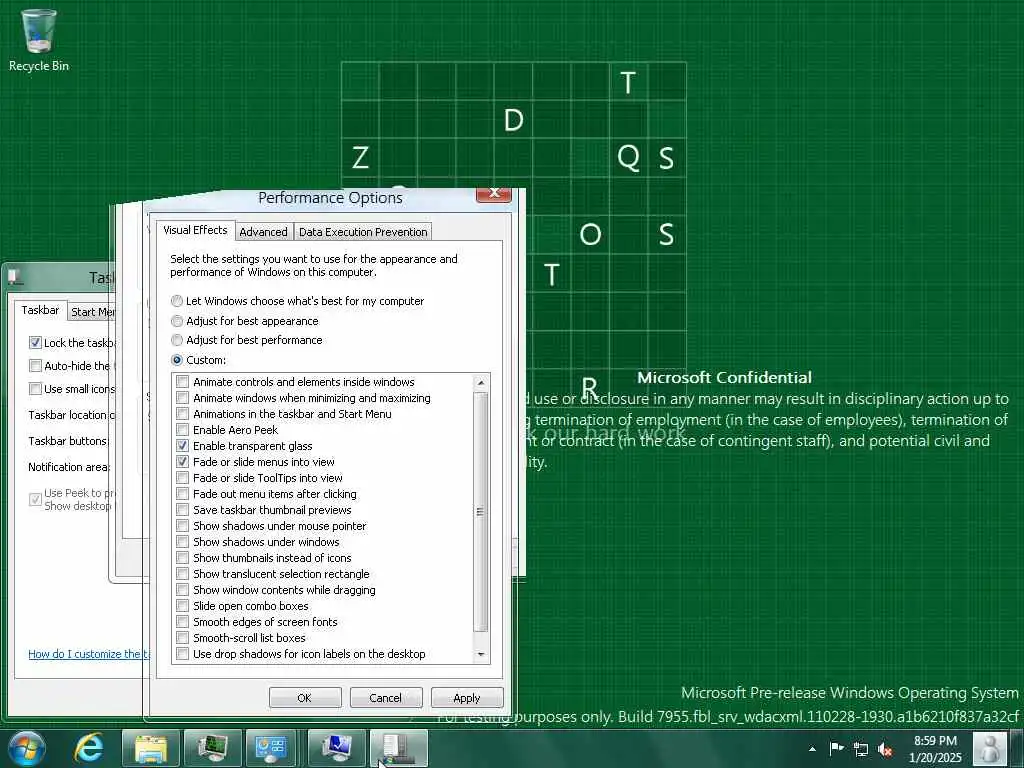Image resolution: width=1024 pixels, height=768 pixels.
Task: Click the list scrollbar down arrow
Action: (481, 654)
